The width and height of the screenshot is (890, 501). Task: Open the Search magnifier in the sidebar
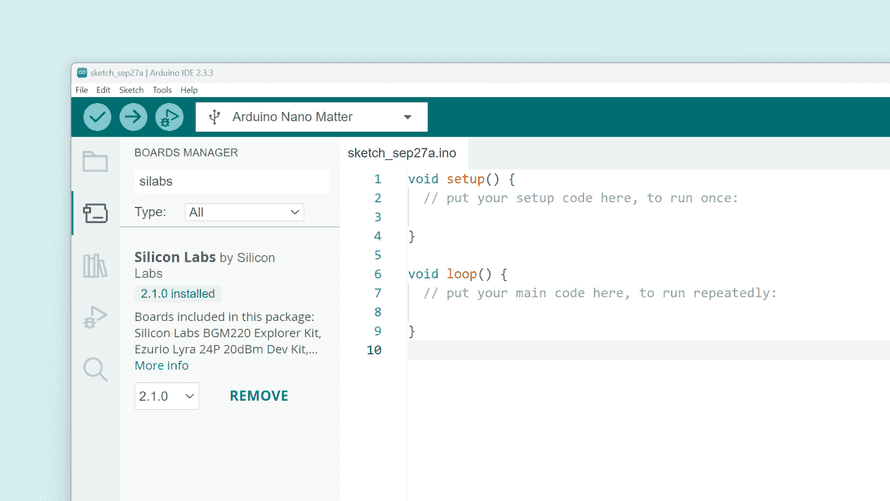[x=95, y=369]
